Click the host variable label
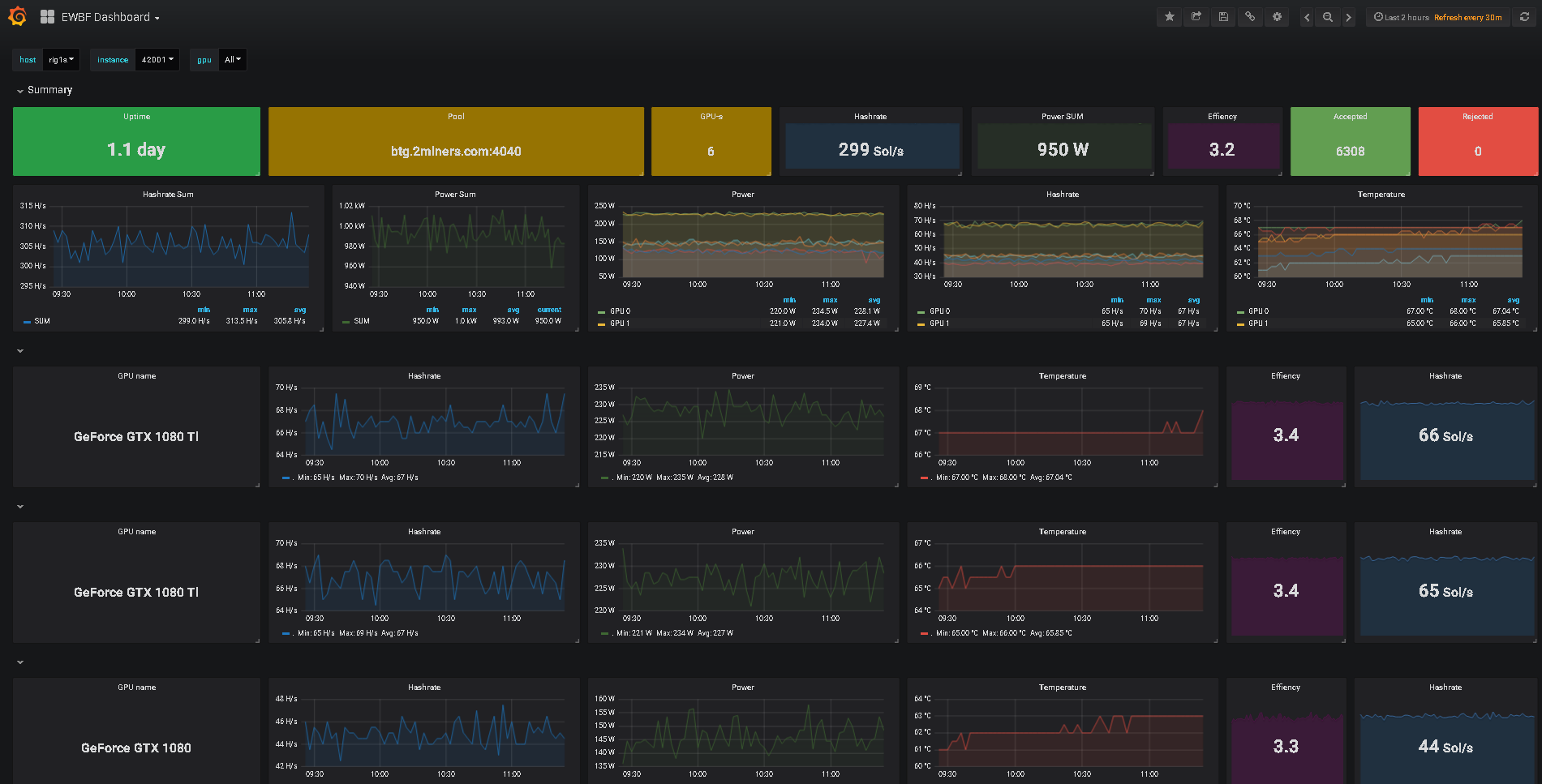 (28, 59)
